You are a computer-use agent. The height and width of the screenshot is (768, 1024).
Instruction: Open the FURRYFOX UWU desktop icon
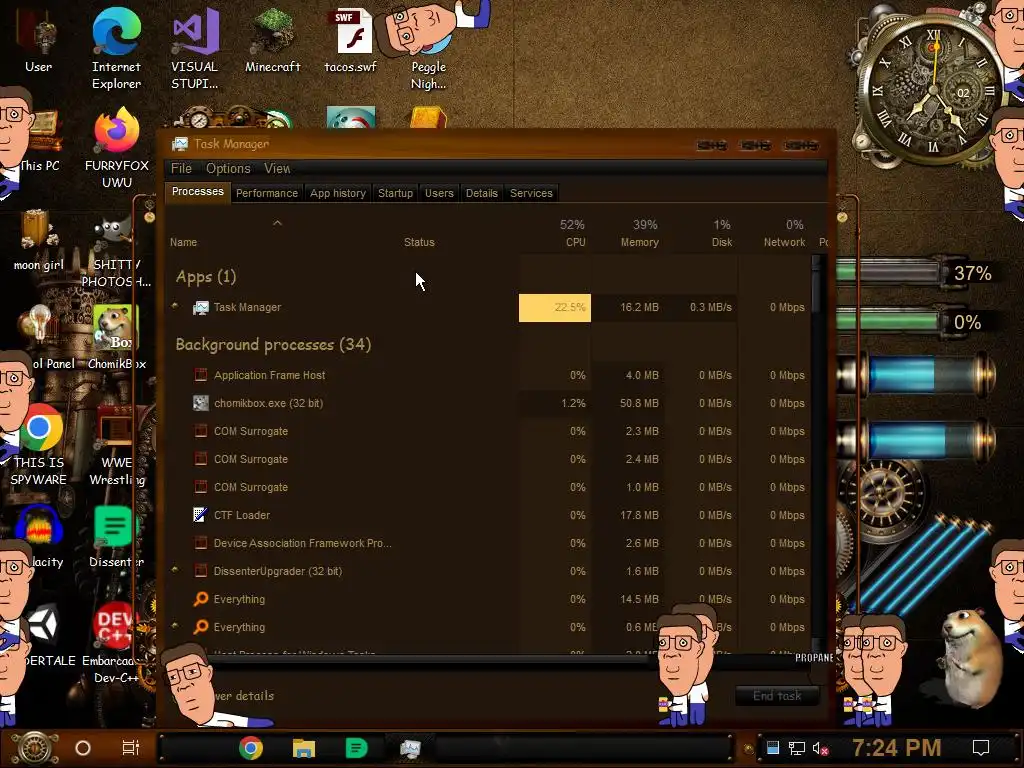click(117, 149)
